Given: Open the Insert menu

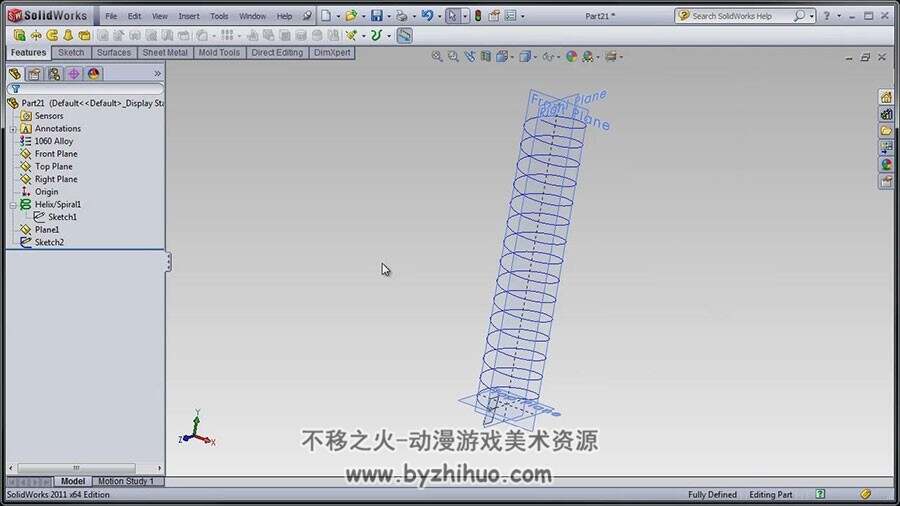Looking at the screenshot, I should (189, 16).
